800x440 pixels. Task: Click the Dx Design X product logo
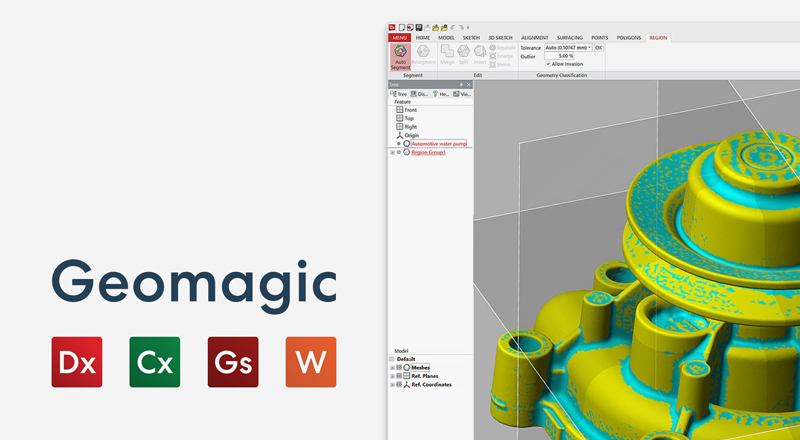point(77,362)
